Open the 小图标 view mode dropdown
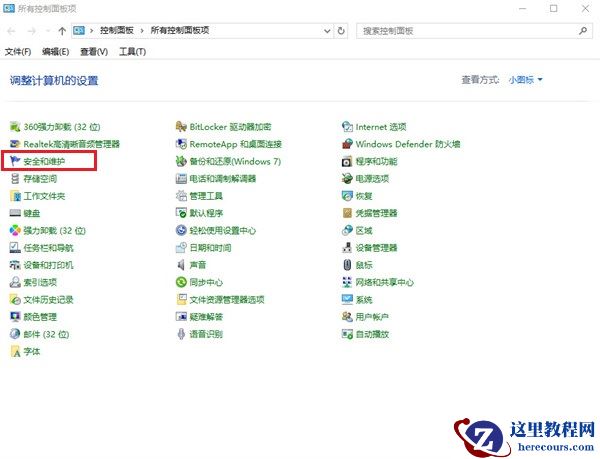 pyautogui.click(x=525, y=80)
